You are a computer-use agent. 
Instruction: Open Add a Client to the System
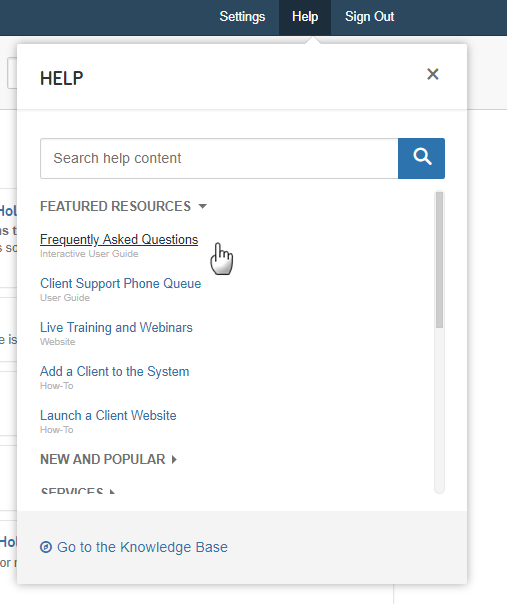pos(115,371)
